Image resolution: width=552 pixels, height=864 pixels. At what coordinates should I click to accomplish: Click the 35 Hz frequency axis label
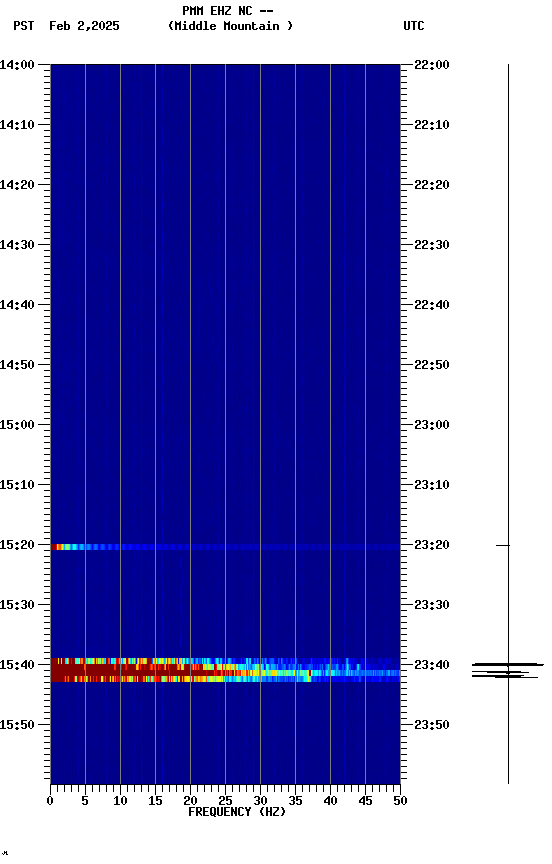pos(295,801)
